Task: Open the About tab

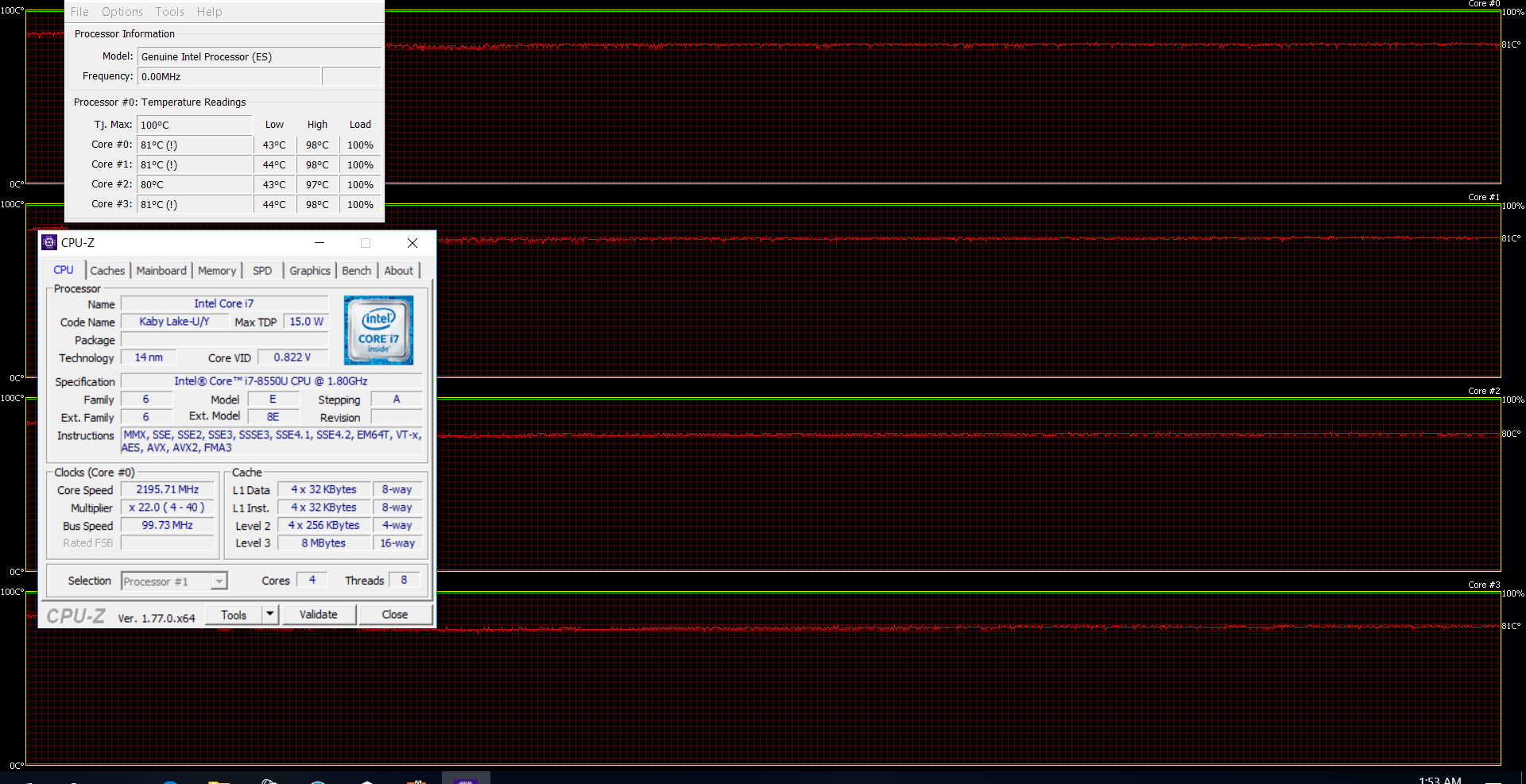Action: tap(399, 271)
